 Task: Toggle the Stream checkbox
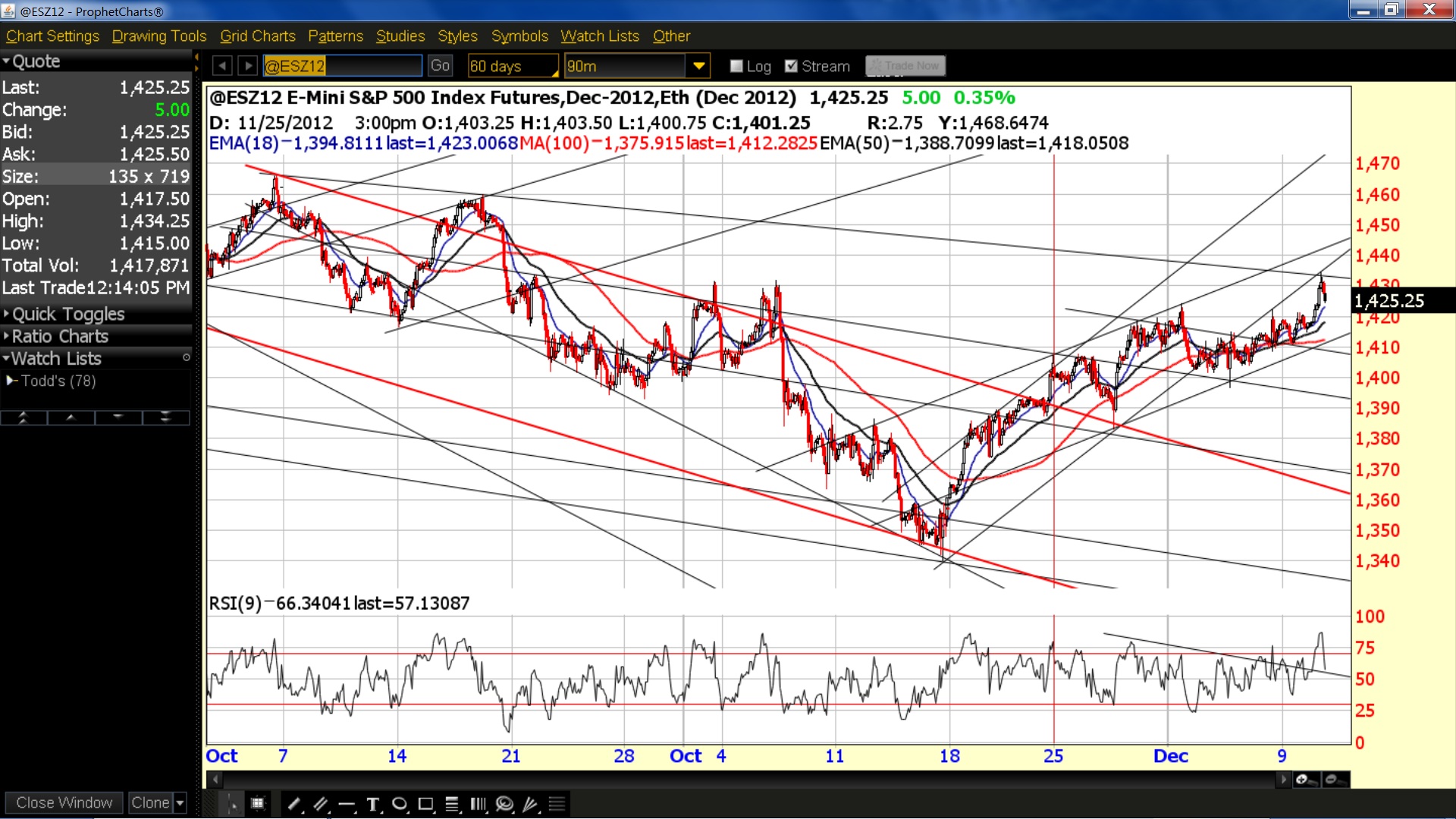tap(791, 66)
